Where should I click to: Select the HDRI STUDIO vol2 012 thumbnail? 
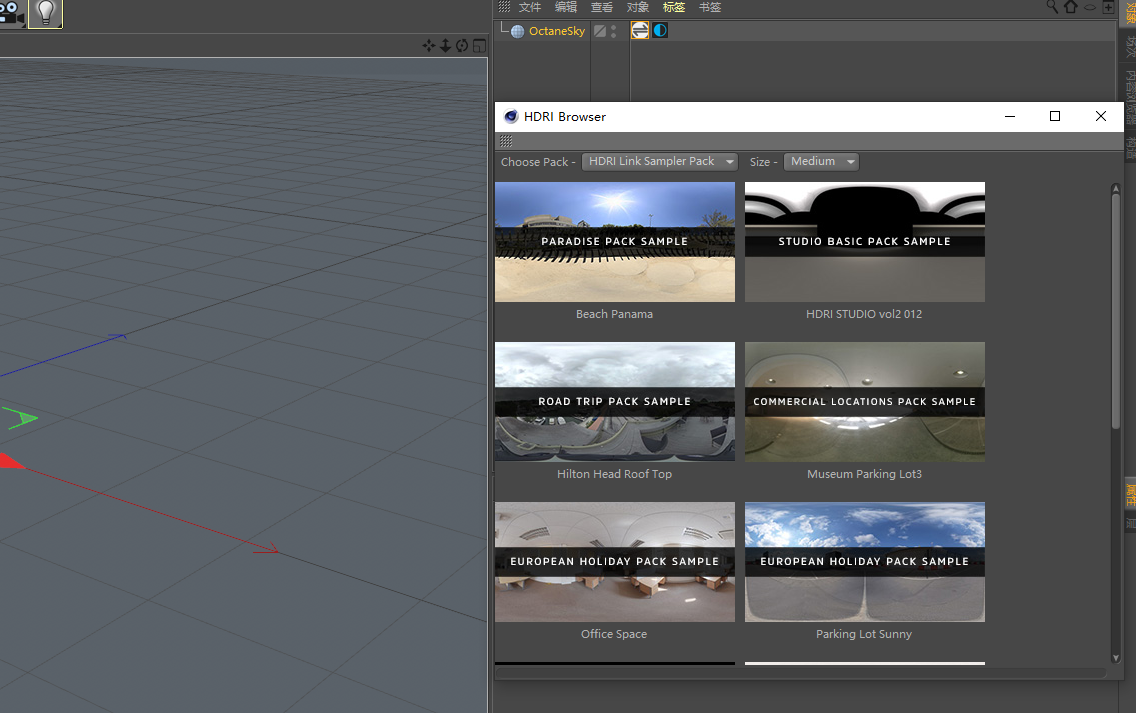click(x=865, y=242)
